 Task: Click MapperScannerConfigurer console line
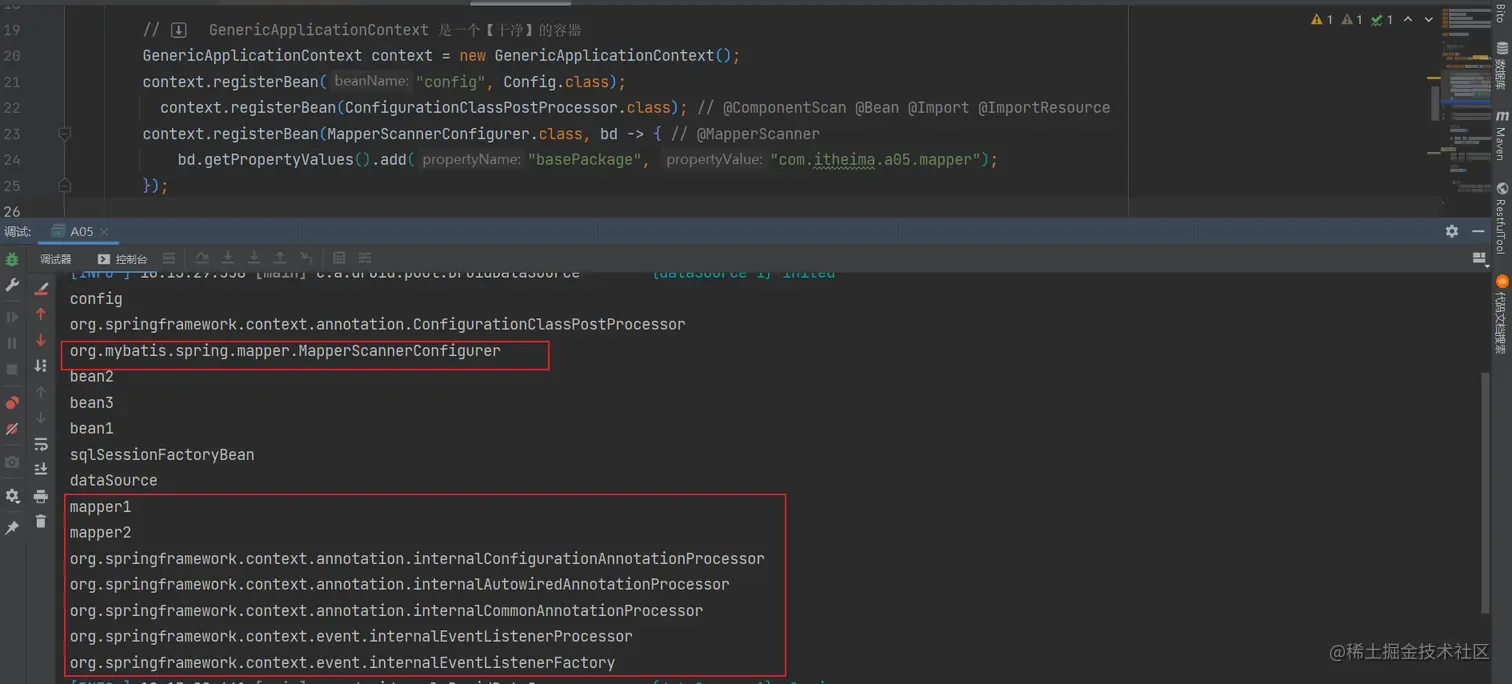pyautogui.click(x=285, y=351)
